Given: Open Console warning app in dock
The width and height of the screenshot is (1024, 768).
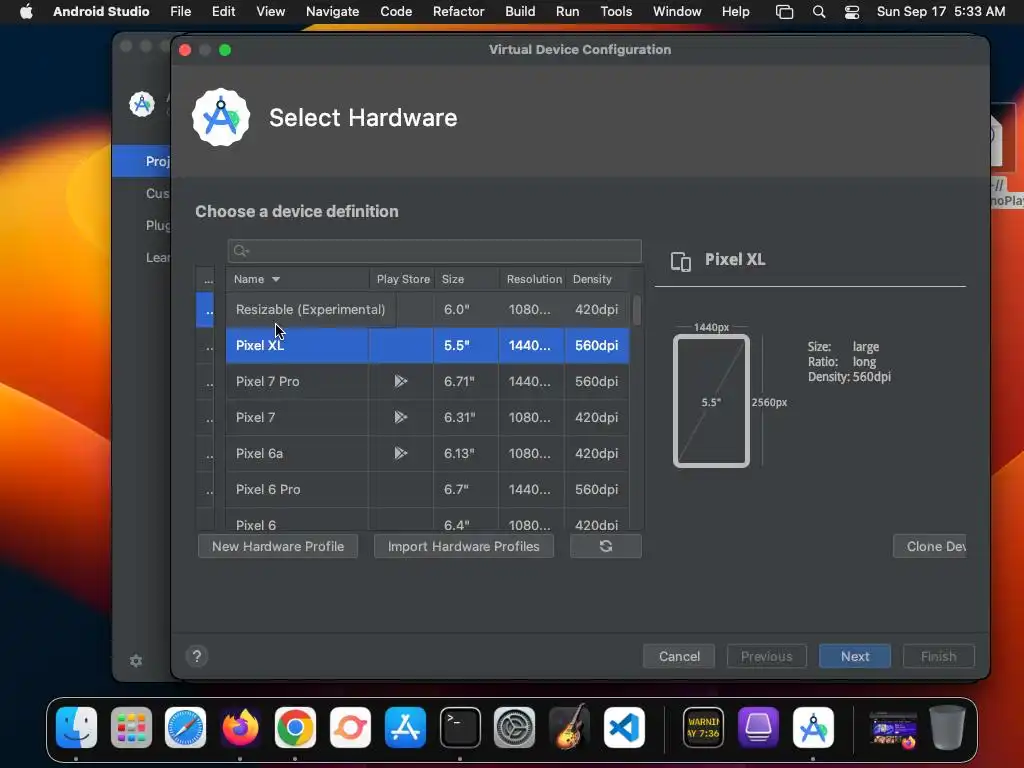Looking at the screenshot, I should tap(703, 727).
